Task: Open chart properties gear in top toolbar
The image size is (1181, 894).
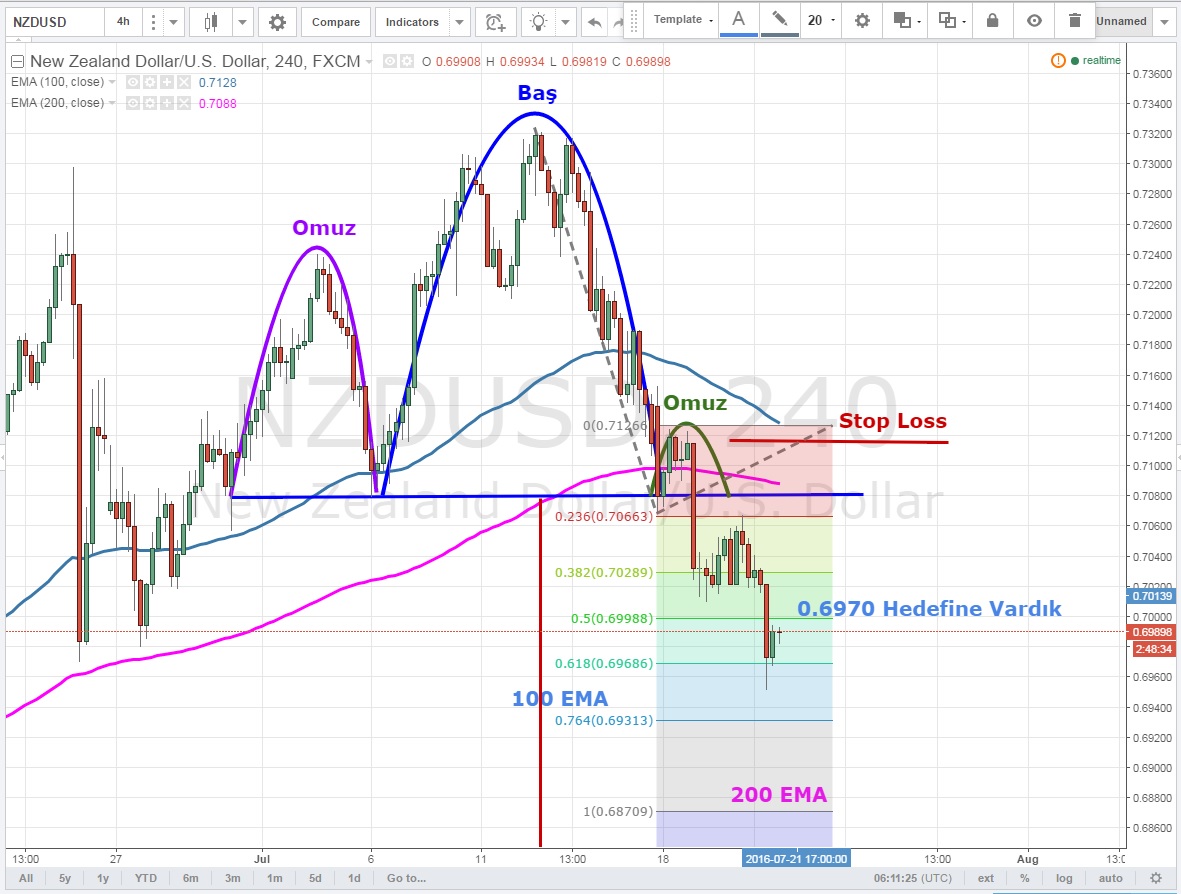Action: click(x=277, y=22)
